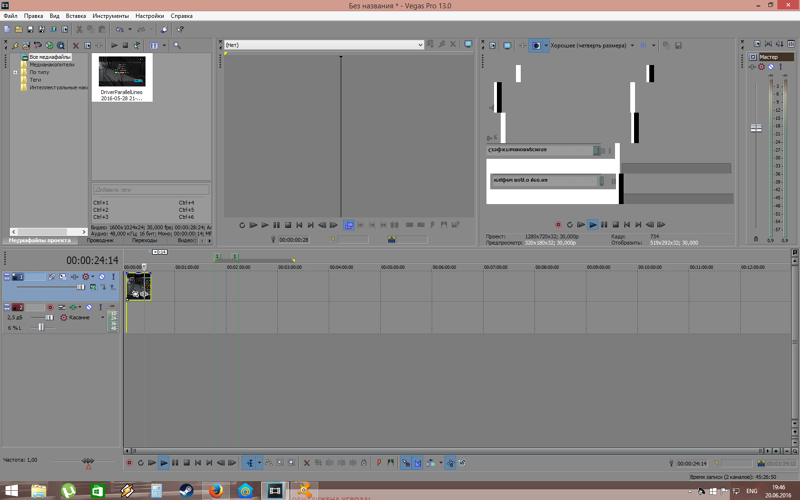Open project Properties from main toolbar
800x500 pixels.
click(65, 30)
